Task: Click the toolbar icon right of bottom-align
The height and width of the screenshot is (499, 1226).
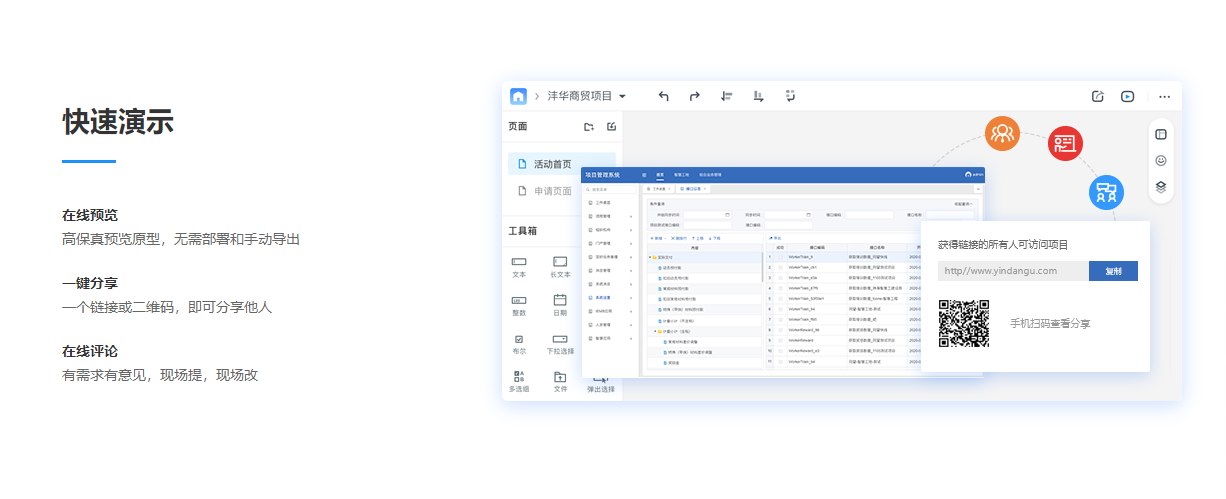Action: 790,97
